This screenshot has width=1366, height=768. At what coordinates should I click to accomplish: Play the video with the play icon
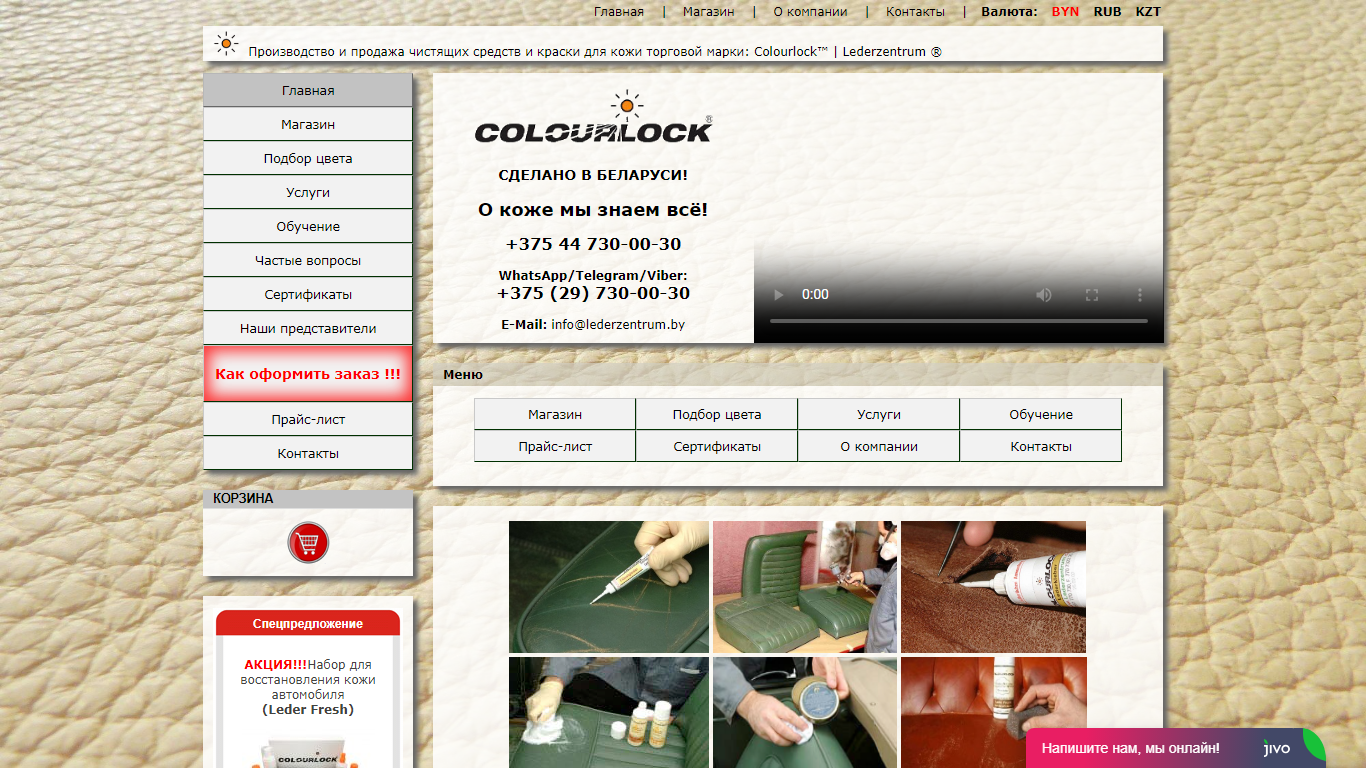click(x=778, y=295)
